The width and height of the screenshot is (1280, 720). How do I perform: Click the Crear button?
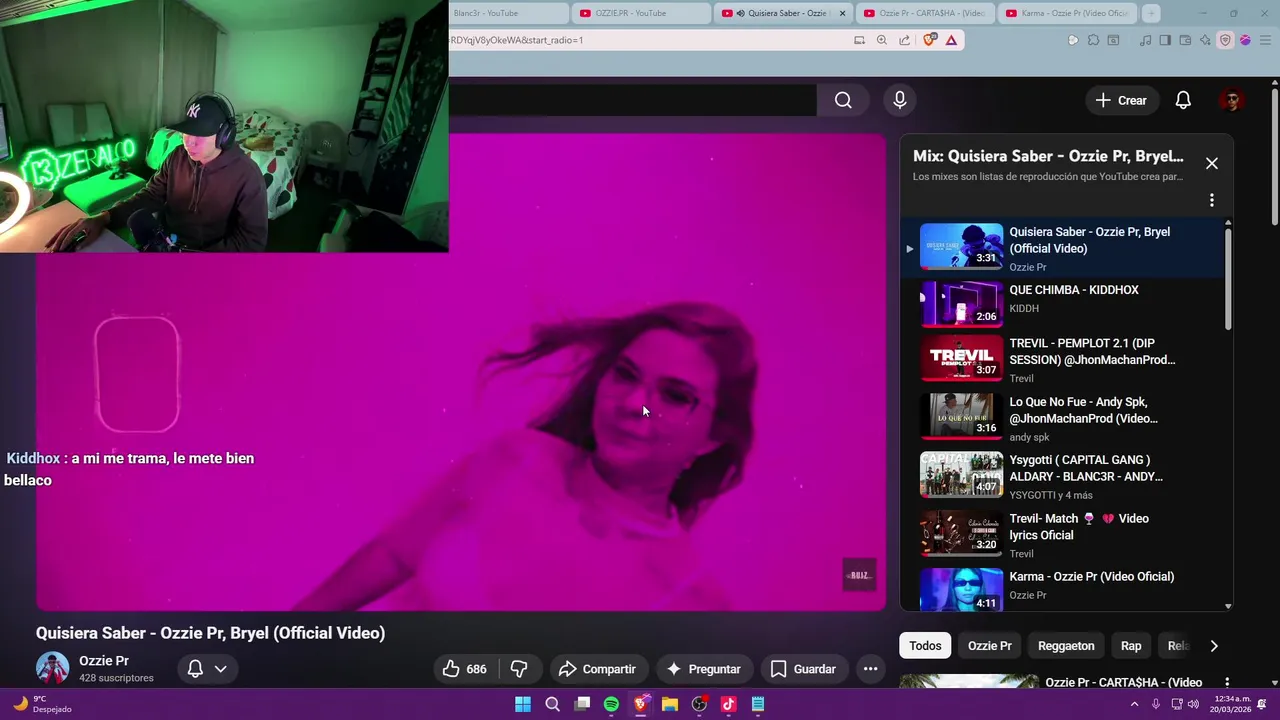(1121, 100)
